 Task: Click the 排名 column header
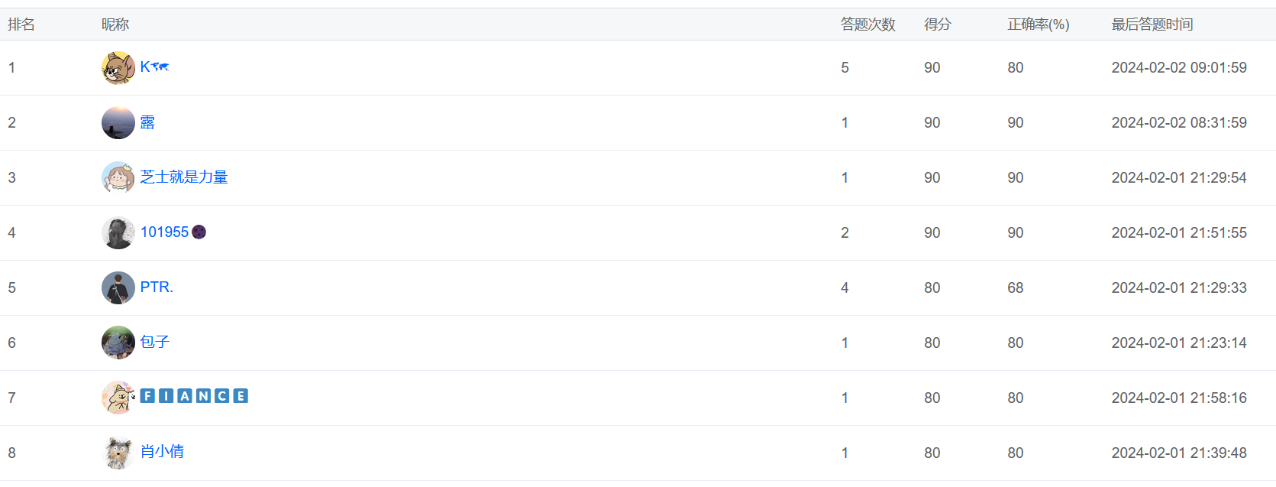pyautogui.click(x=22, y=25)
